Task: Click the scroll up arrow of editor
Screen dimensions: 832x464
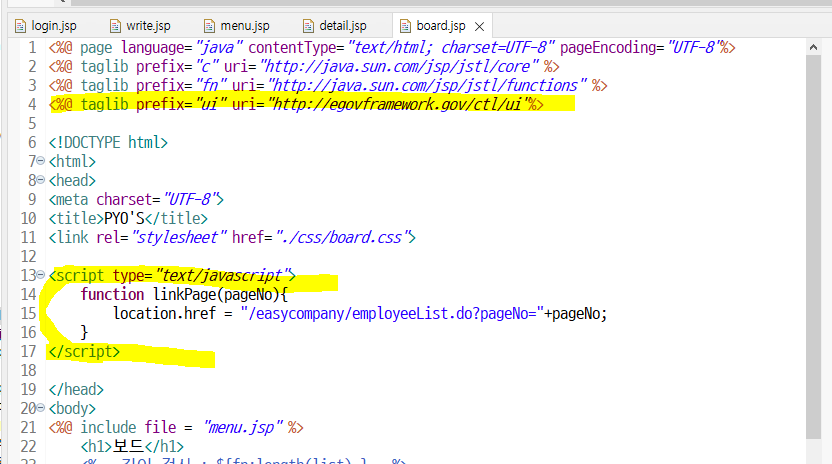Action: pyautogui.click(x=813, y=47)
